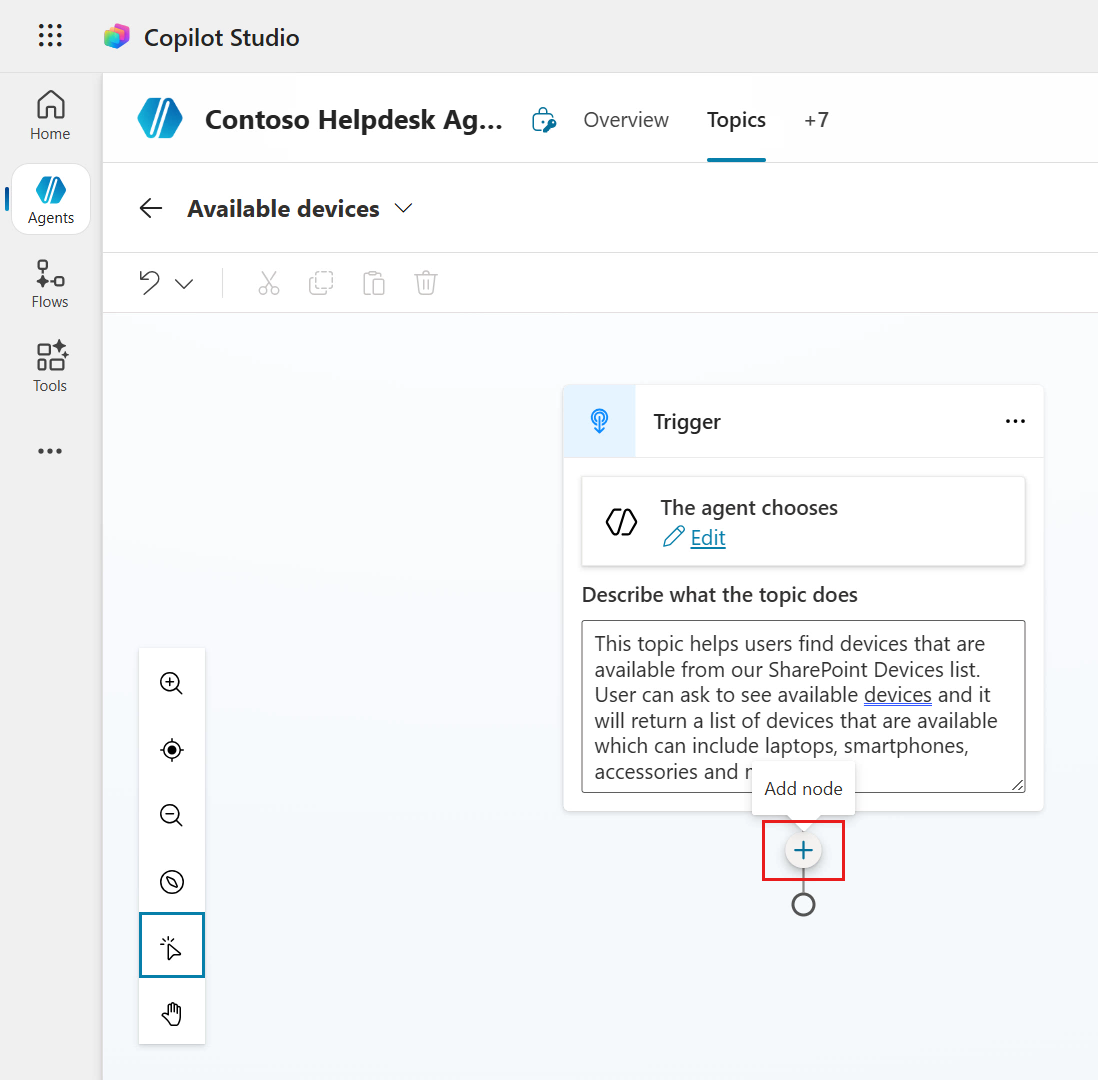Show the +7 more tabs

tap(816, 120)
